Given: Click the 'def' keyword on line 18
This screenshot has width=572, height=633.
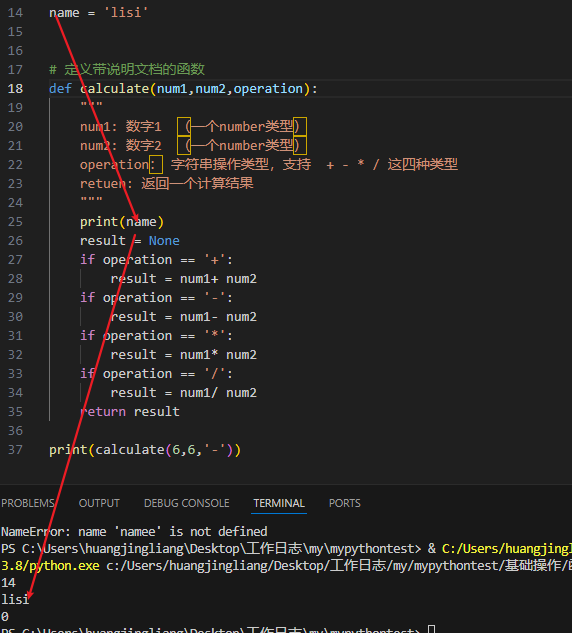Looking at the screenshot, I should (60, 88).
